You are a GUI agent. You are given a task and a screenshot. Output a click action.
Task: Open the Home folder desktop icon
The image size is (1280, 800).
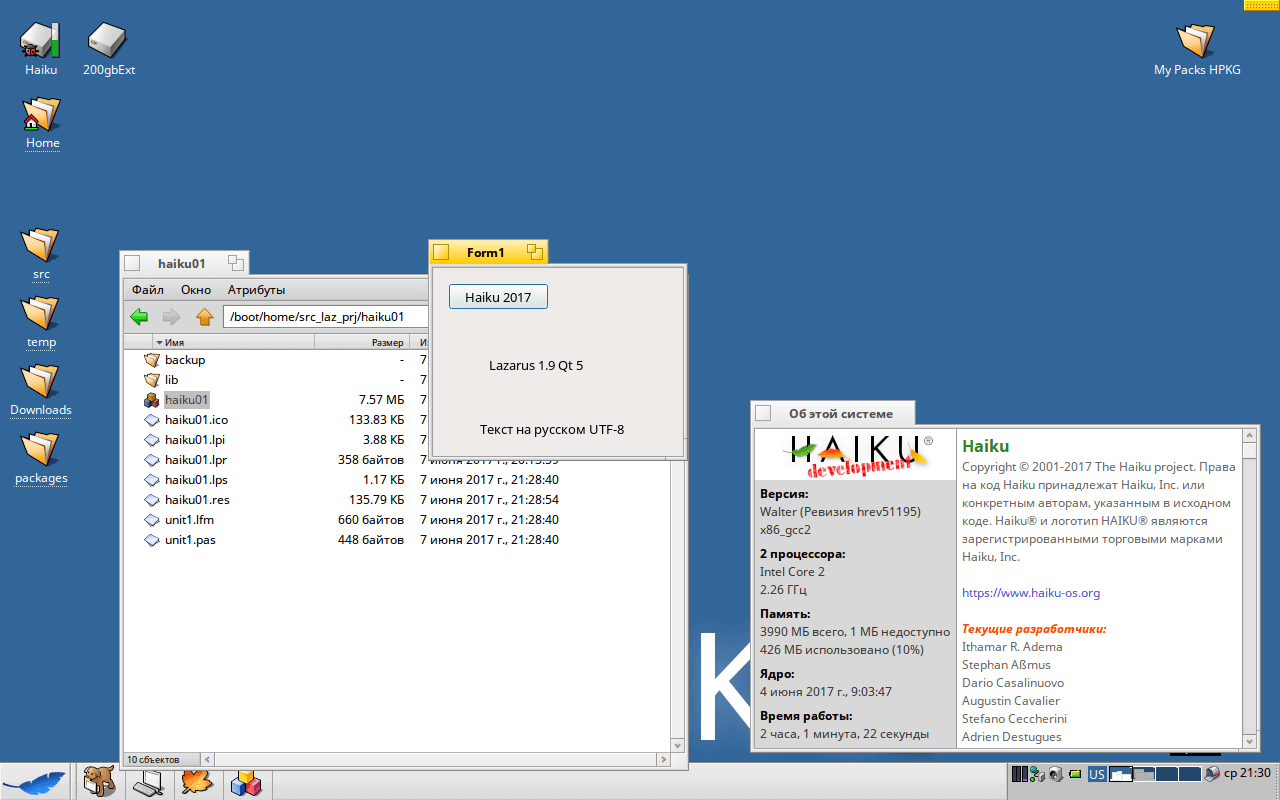pyautogui.click(x=41, y=114)
